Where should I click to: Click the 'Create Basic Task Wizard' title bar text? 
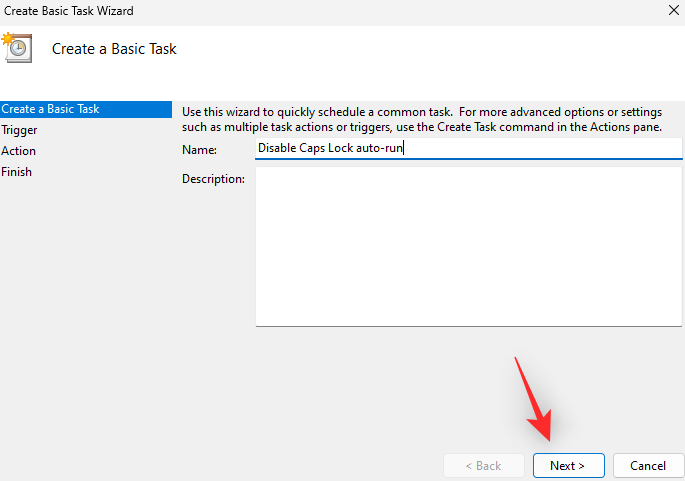pos(69,10)
